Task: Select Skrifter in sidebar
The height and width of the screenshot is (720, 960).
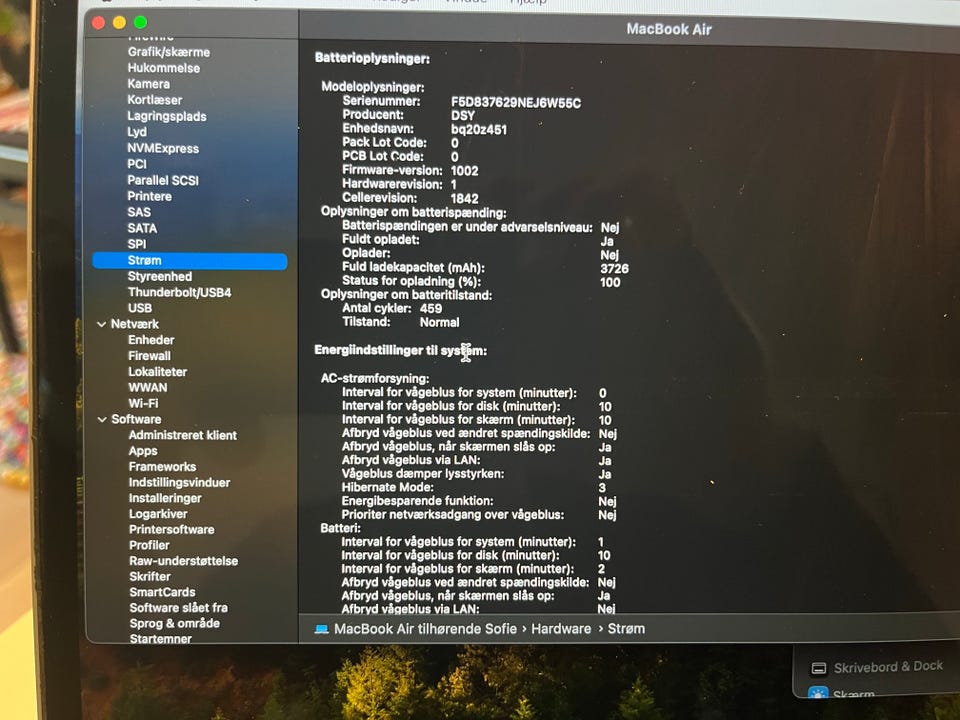Action: (x=149, y=576)
